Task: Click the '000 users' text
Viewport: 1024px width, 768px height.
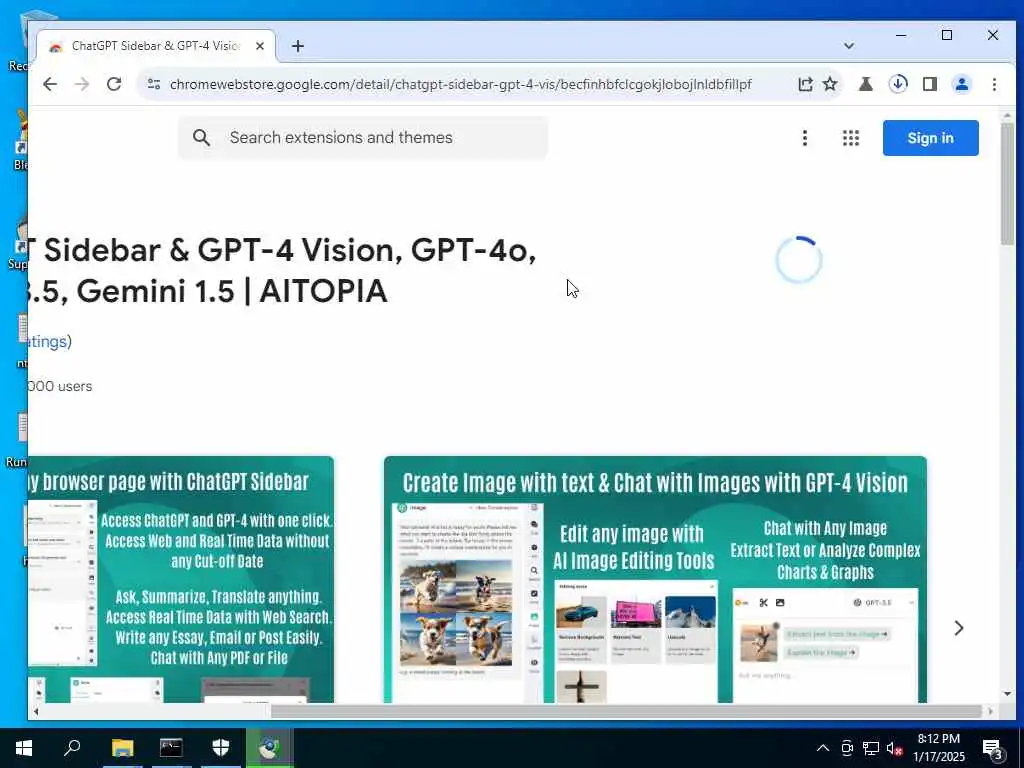Action: [x=60, y=387]
